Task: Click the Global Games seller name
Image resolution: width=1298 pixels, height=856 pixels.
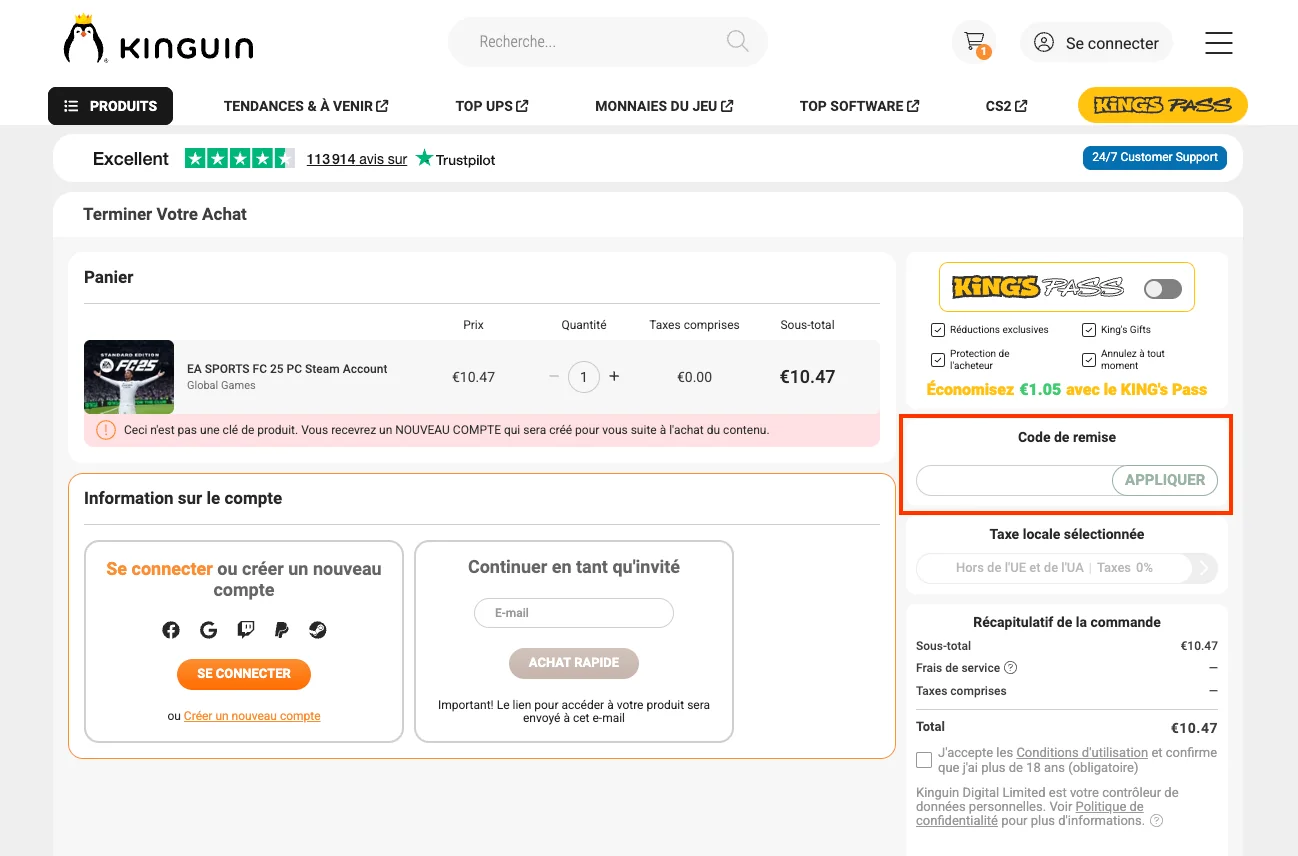Action: (x=221, y=385)
